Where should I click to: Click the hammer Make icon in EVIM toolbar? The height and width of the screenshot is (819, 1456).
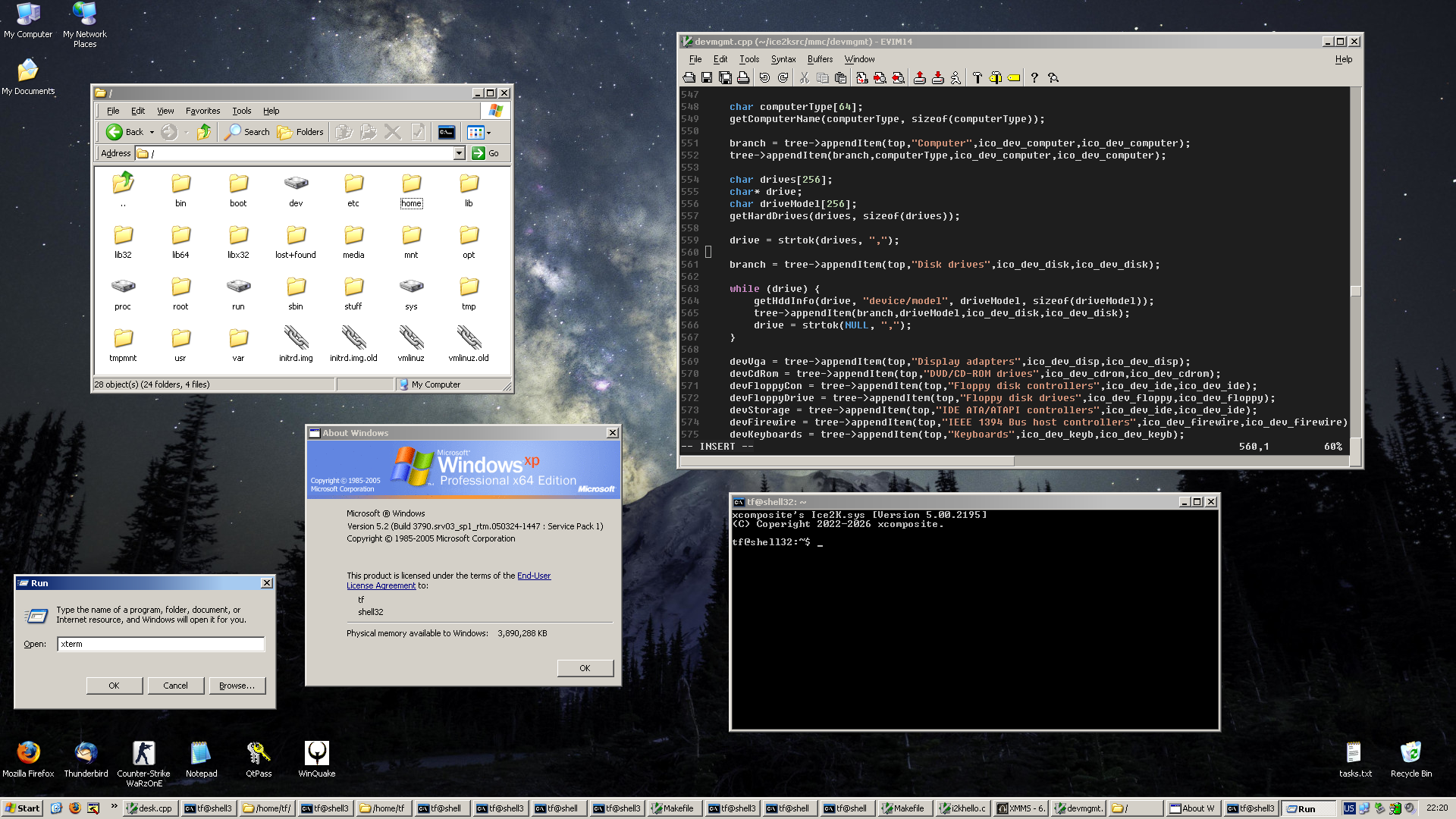tap(977, 77)
